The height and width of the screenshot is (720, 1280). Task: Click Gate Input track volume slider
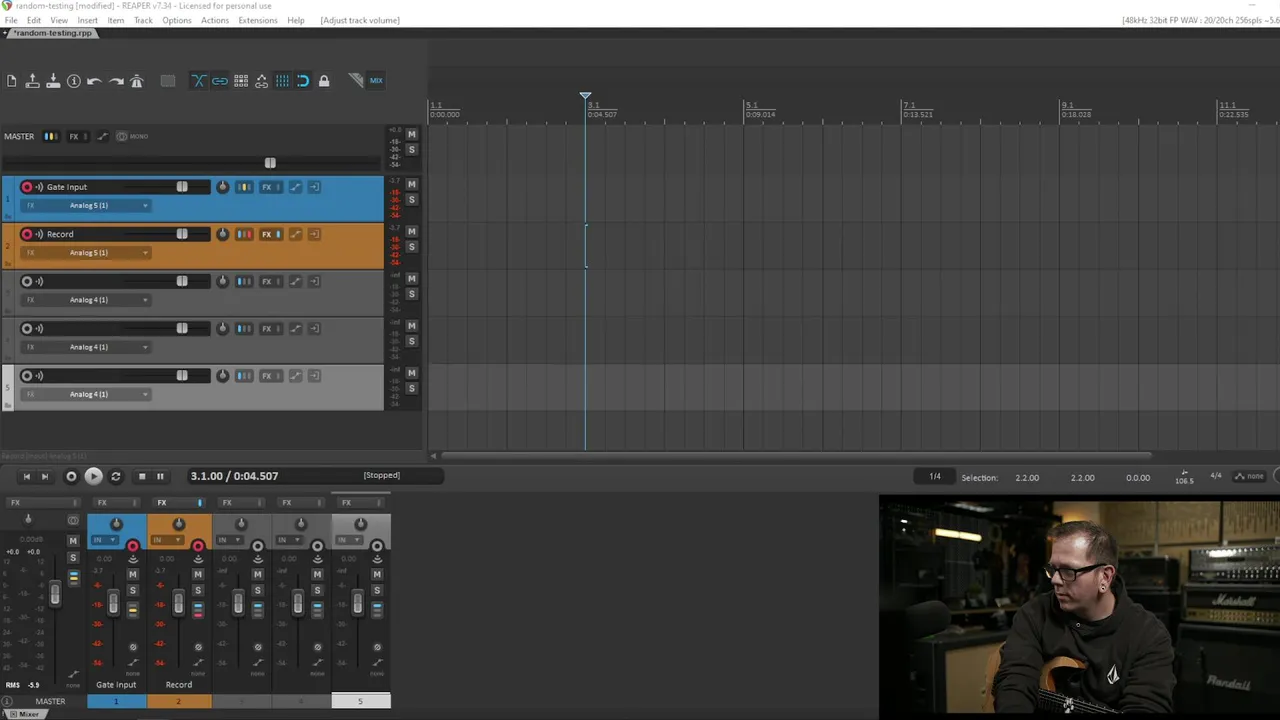click(x=182, y=187)
